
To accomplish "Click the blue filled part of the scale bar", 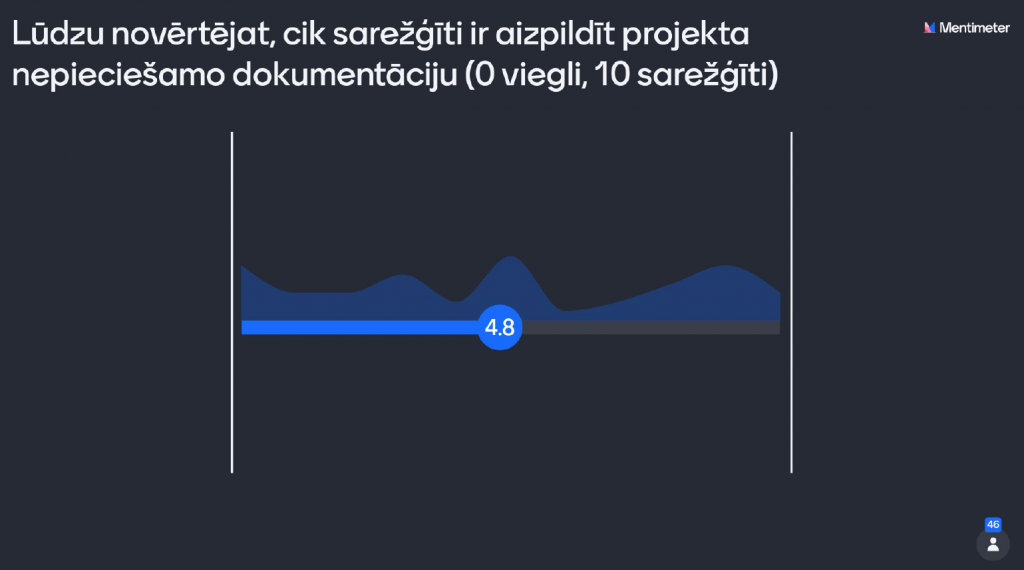I will pyautogui.click(x=360, y=327).
